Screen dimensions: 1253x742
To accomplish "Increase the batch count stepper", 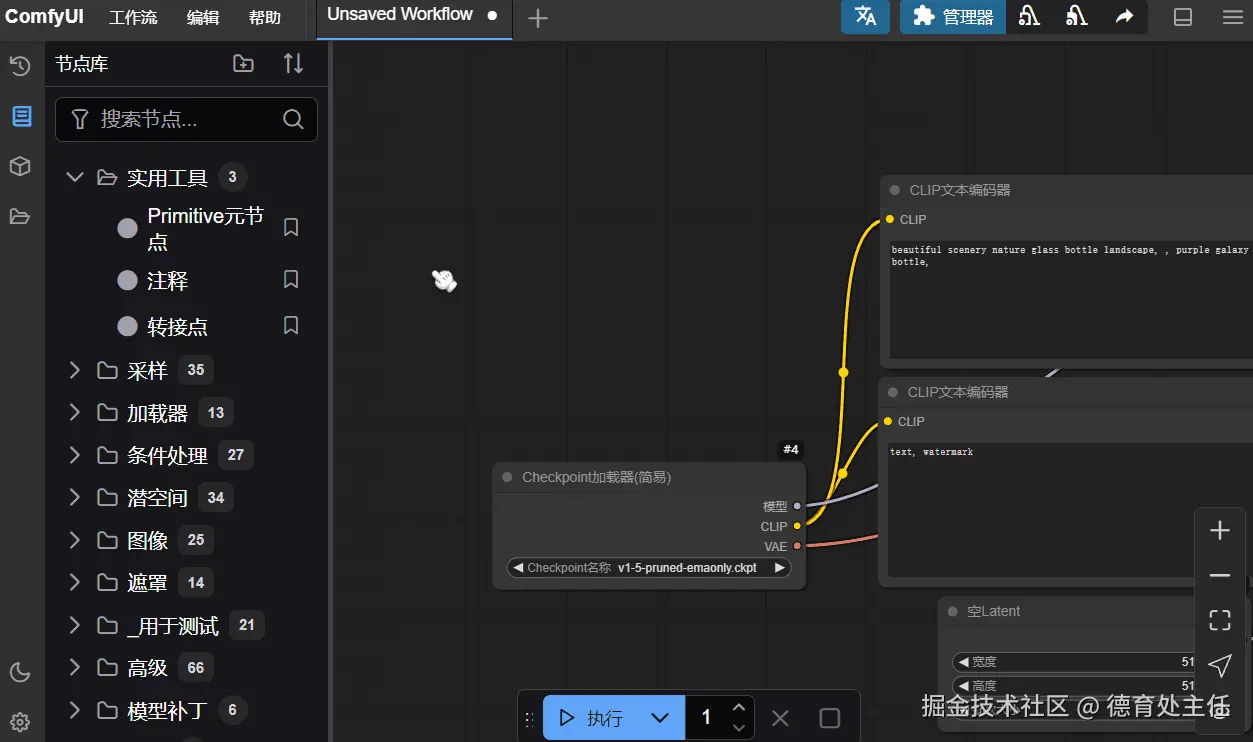I will 739,707.
